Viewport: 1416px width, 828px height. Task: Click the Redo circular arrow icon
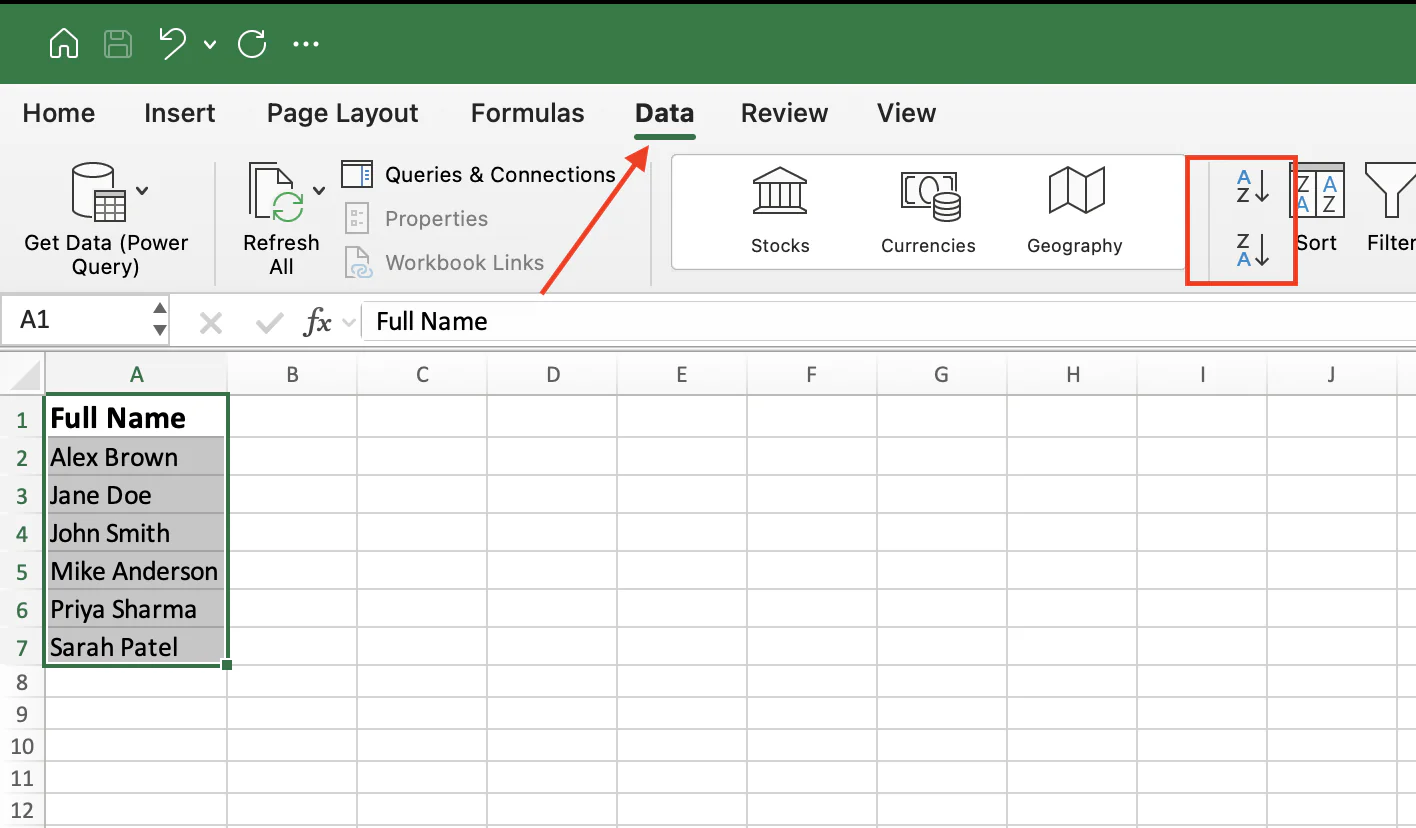click(x=252, y=44)
